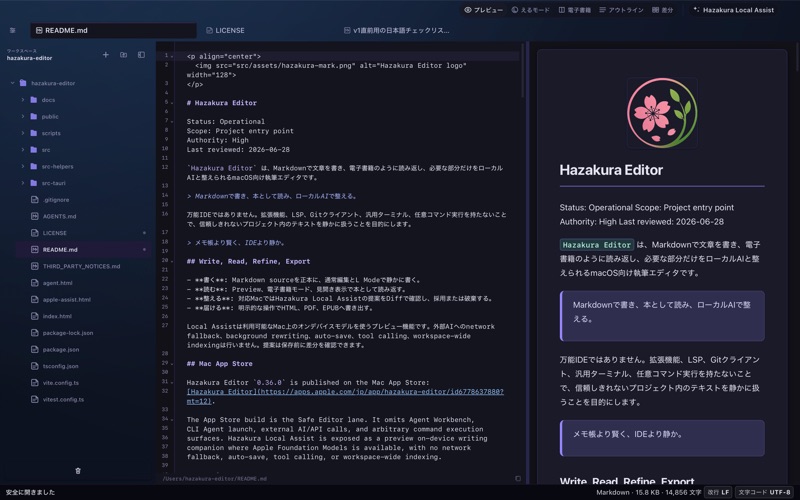
Task: Fold the Mac App Store section at line 29
Action: point(172,364)
